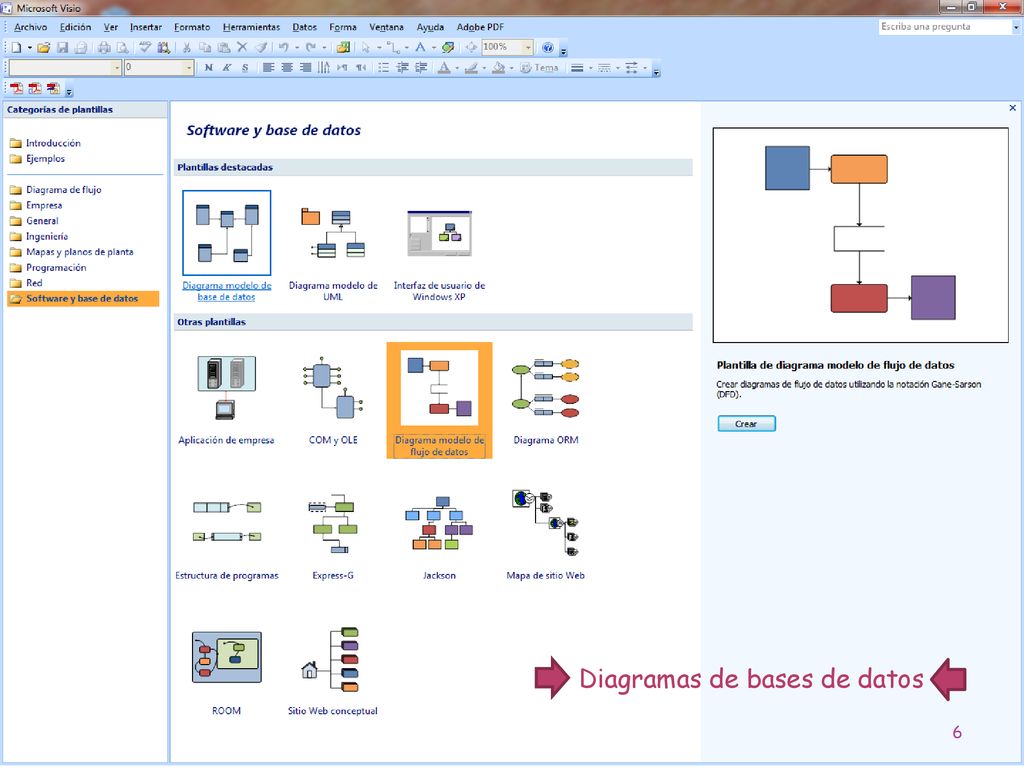Run the spelling check icon
The image size is (1024, 768).
145,47
